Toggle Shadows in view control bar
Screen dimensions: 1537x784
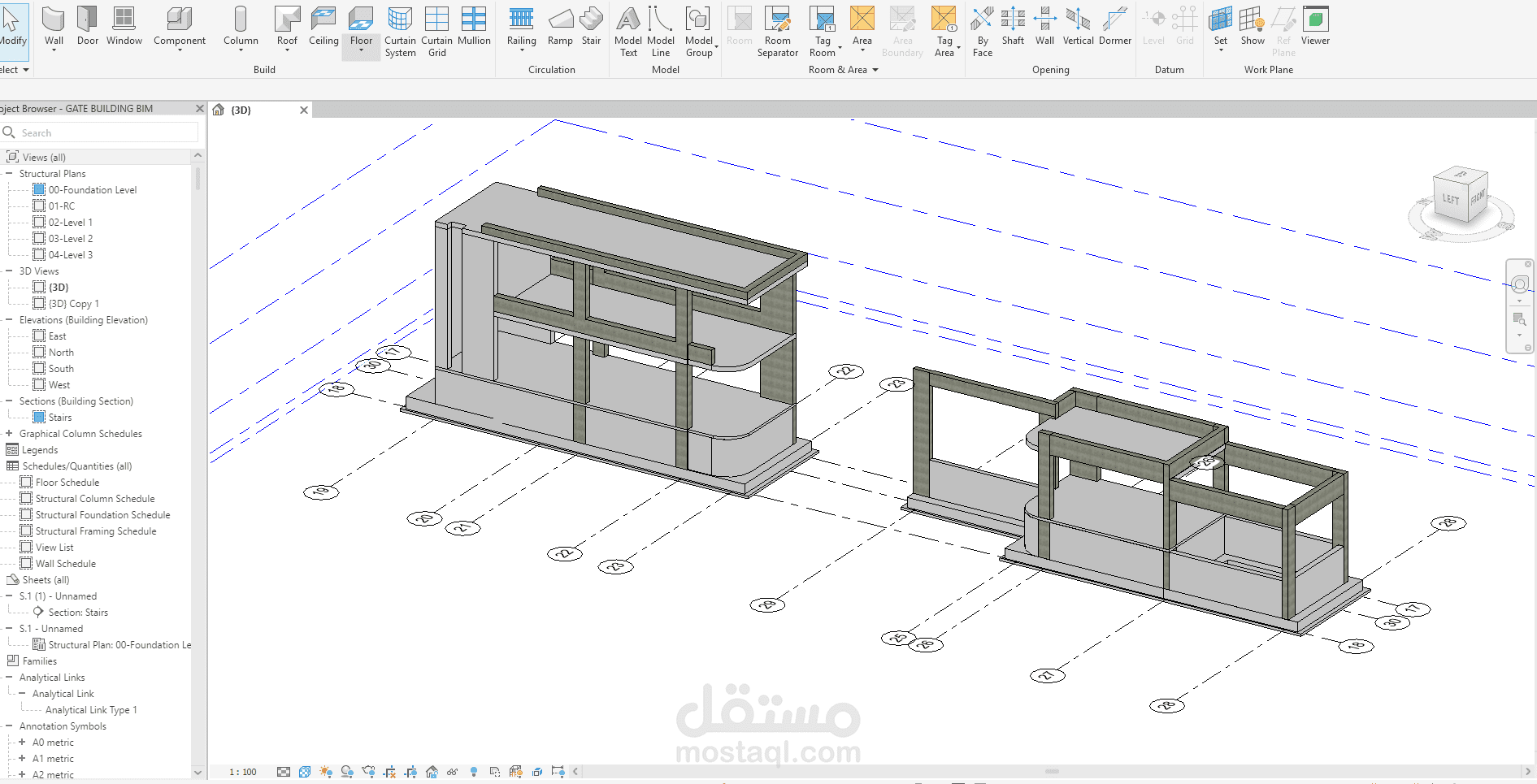point(347,772)
